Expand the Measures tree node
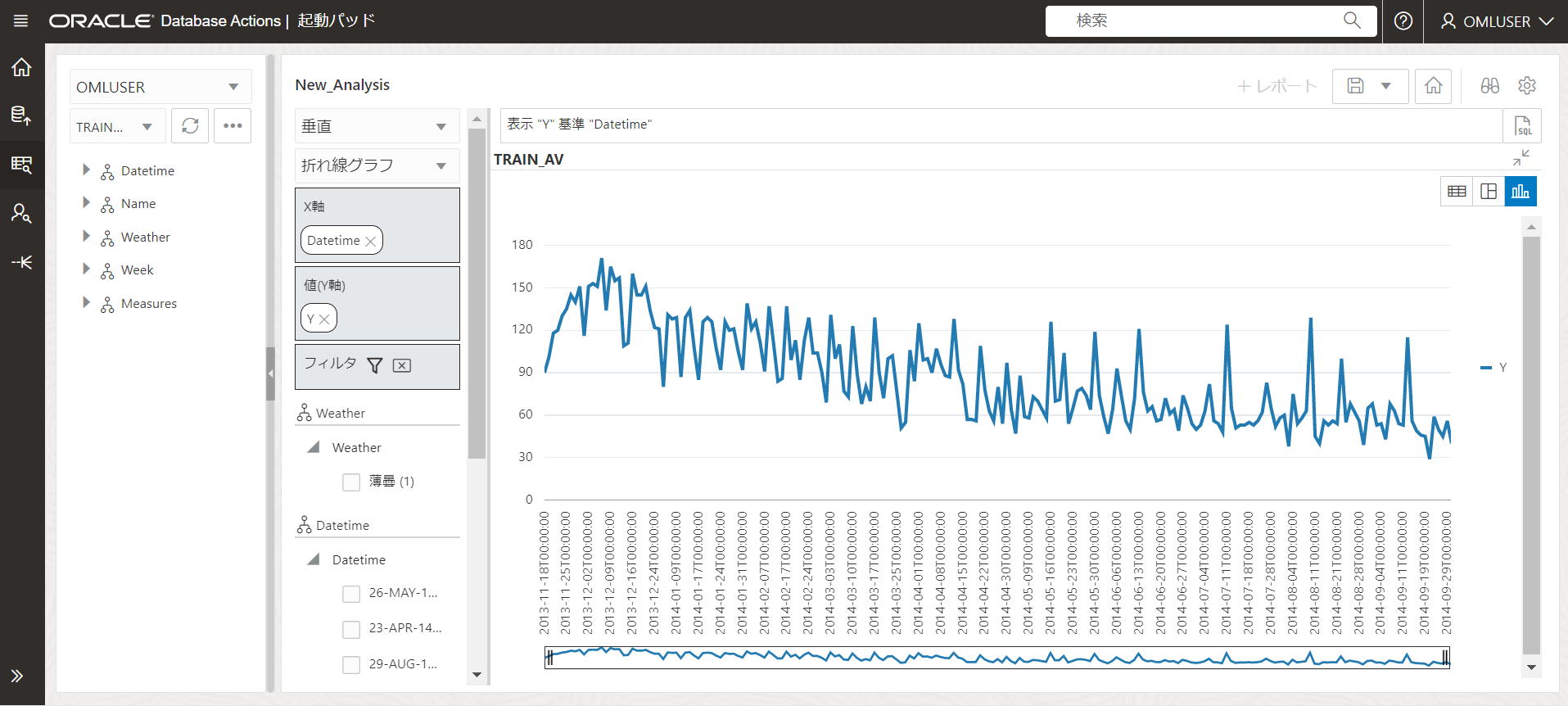This screenshot has width=1568, height=706. click(86, 302)
